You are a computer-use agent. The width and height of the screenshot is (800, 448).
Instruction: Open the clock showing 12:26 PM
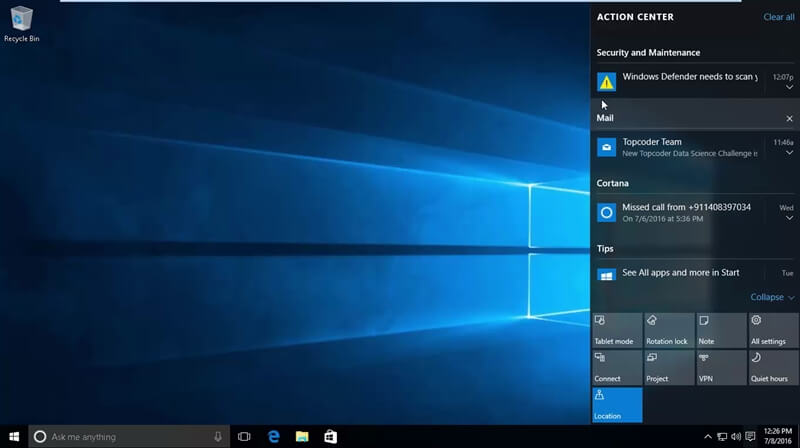(x=778, y=436)
